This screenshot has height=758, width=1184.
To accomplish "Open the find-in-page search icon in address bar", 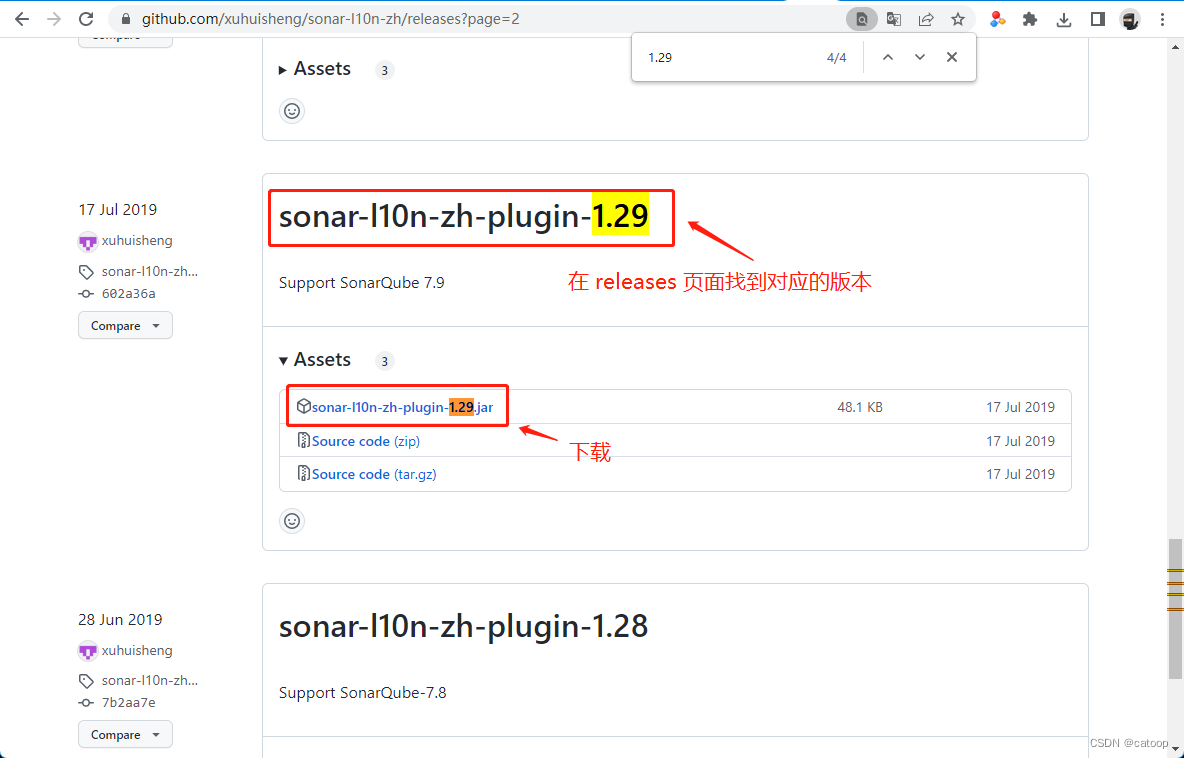I will pyautogui.click(x=862, y=20).
